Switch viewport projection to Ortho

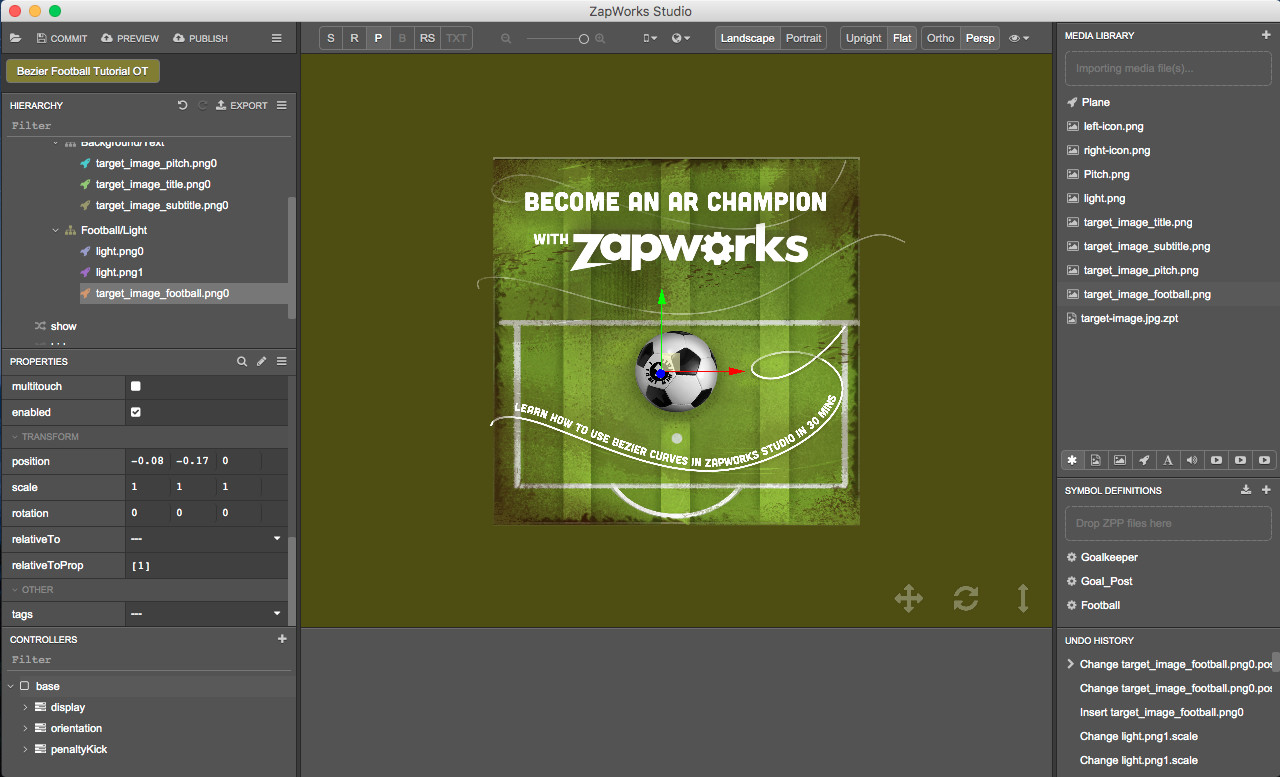coord(940,37)
